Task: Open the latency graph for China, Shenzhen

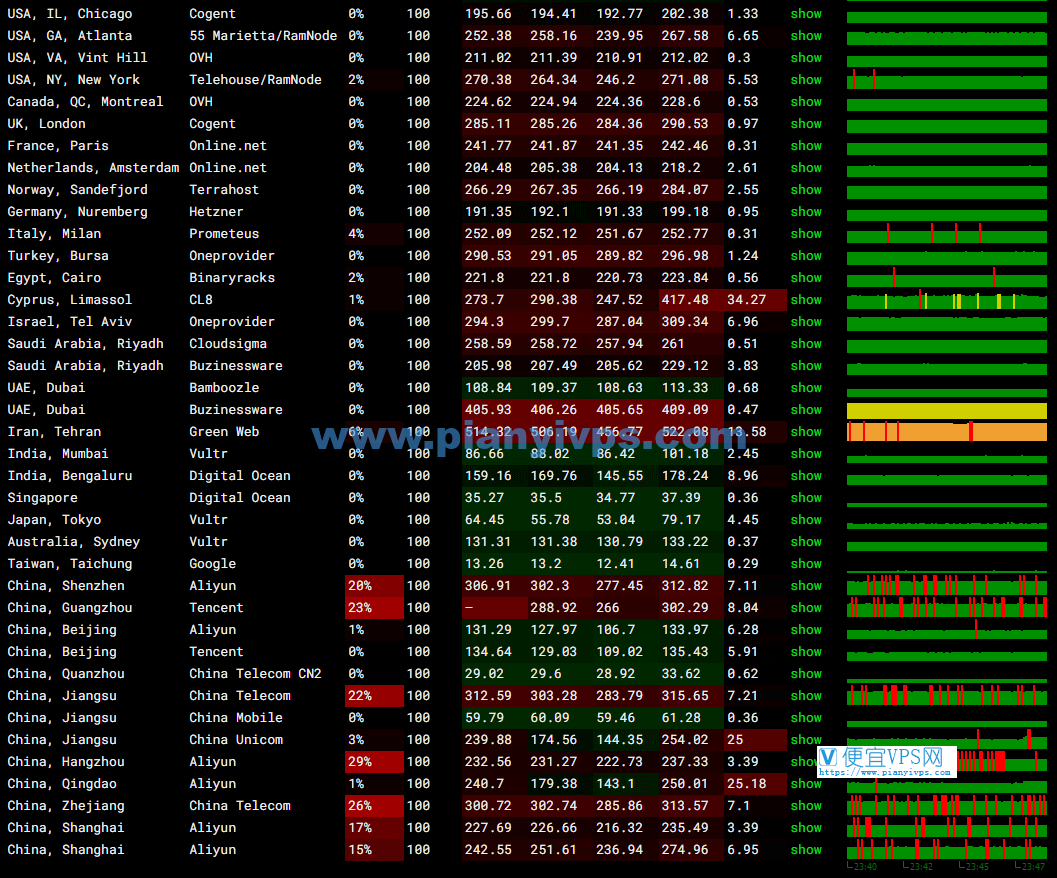Action: (x=946, y=585)
